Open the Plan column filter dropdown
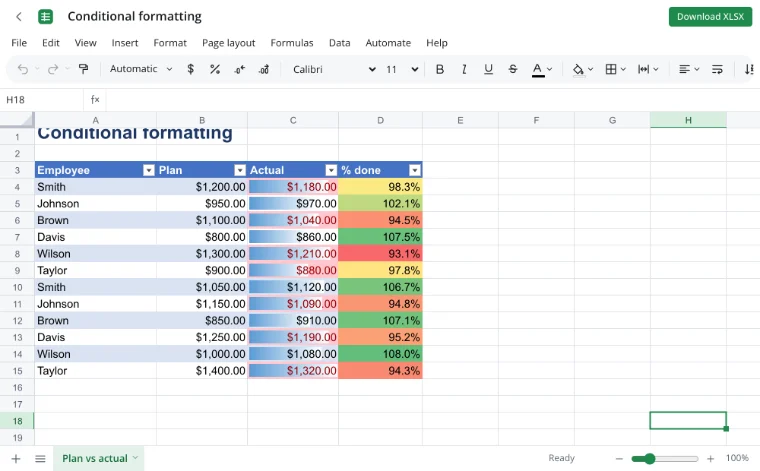The height and width of the screenshot is (471, 760). (x=240, y=170)
